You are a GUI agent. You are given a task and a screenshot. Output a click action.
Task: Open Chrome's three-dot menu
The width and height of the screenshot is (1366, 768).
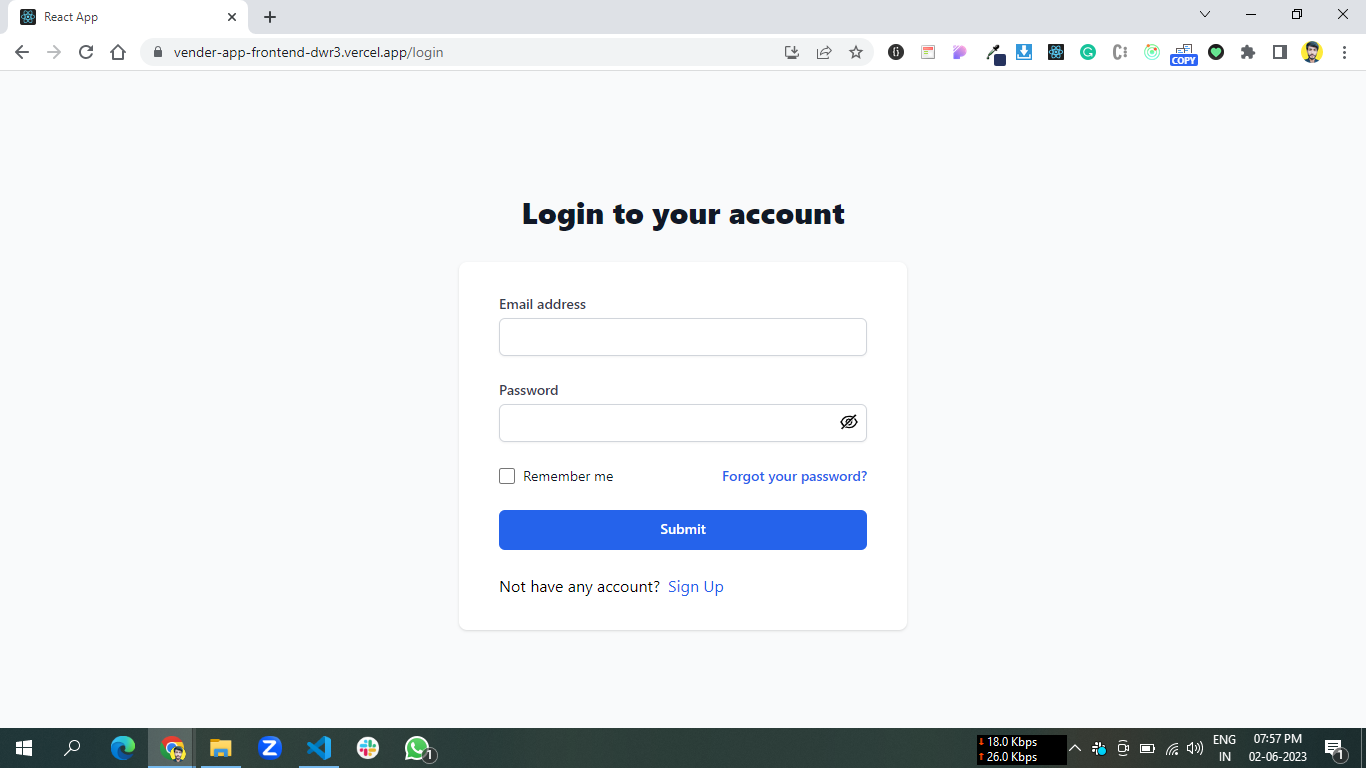click(1344, 52)
